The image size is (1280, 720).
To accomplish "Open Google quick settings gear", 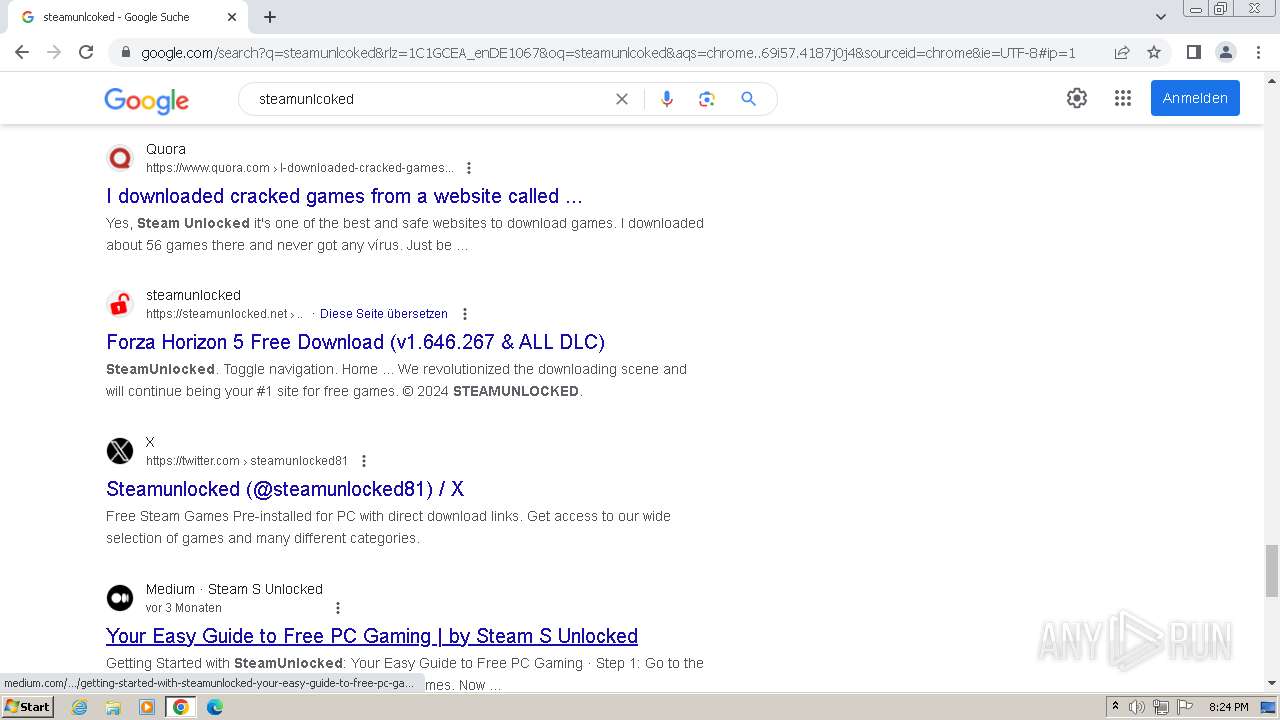I will coord(1077,98).
